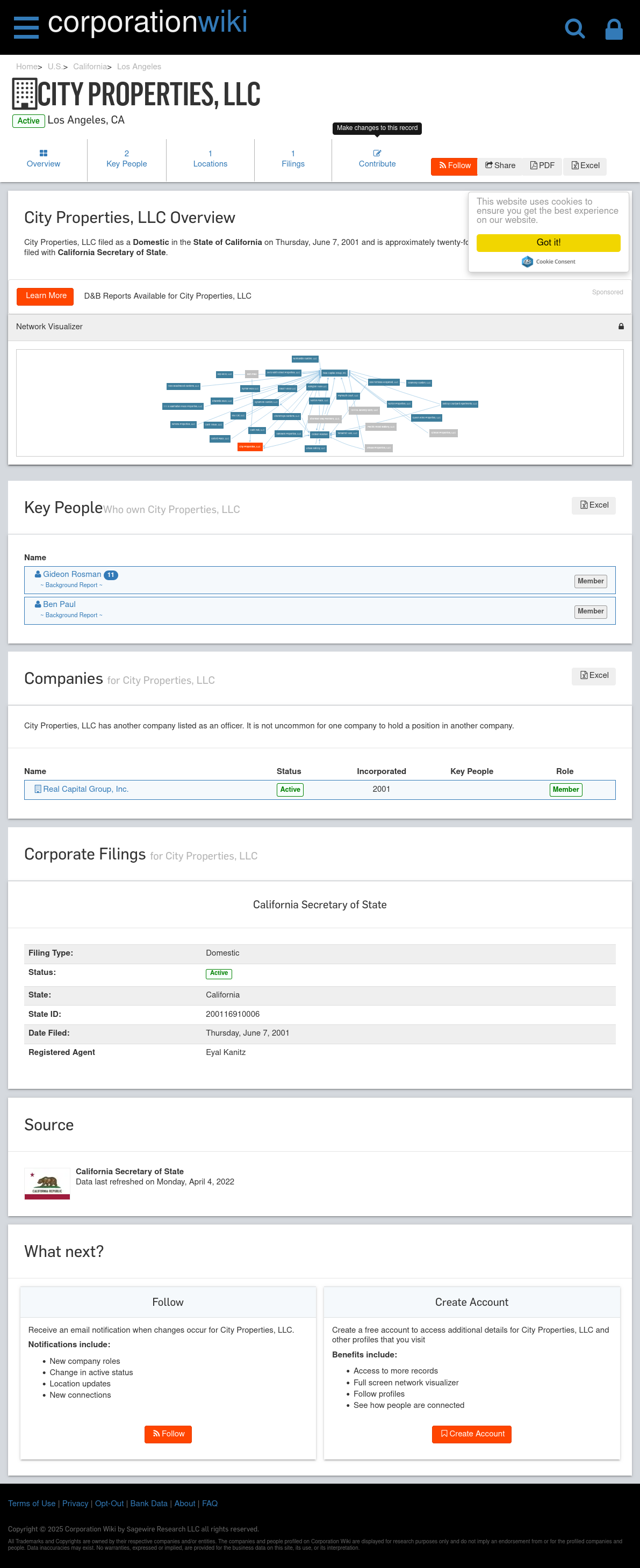Click registered agent name Eyal Kanitz
Viewport: 640px width, 1568px height.
click(226, 1052)
